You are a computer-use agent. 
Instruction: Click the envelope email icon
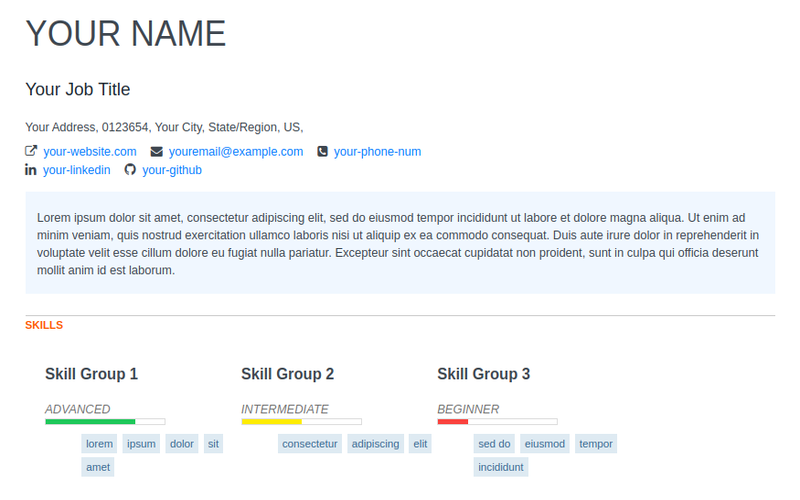point(156,152)
